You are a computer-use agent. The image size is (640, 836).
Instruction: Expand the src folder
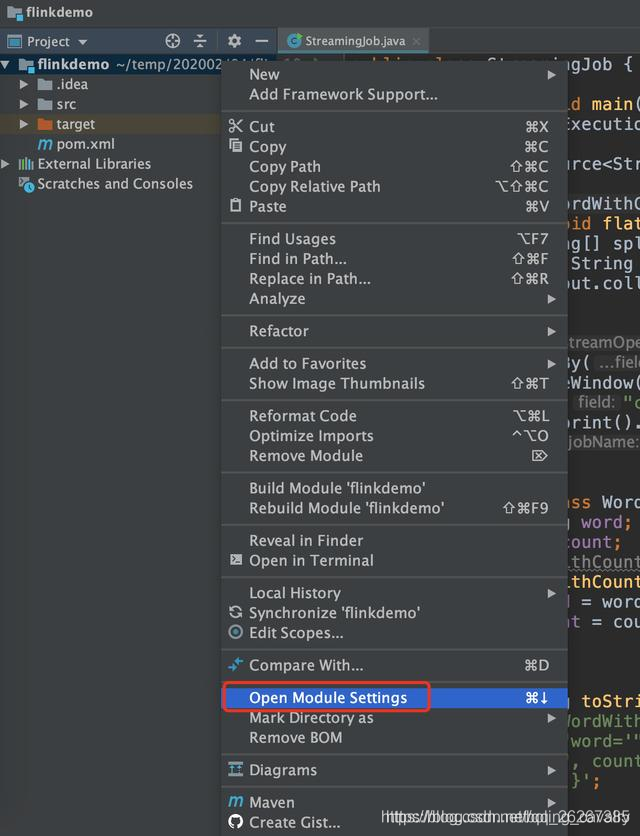pos(23,104)
